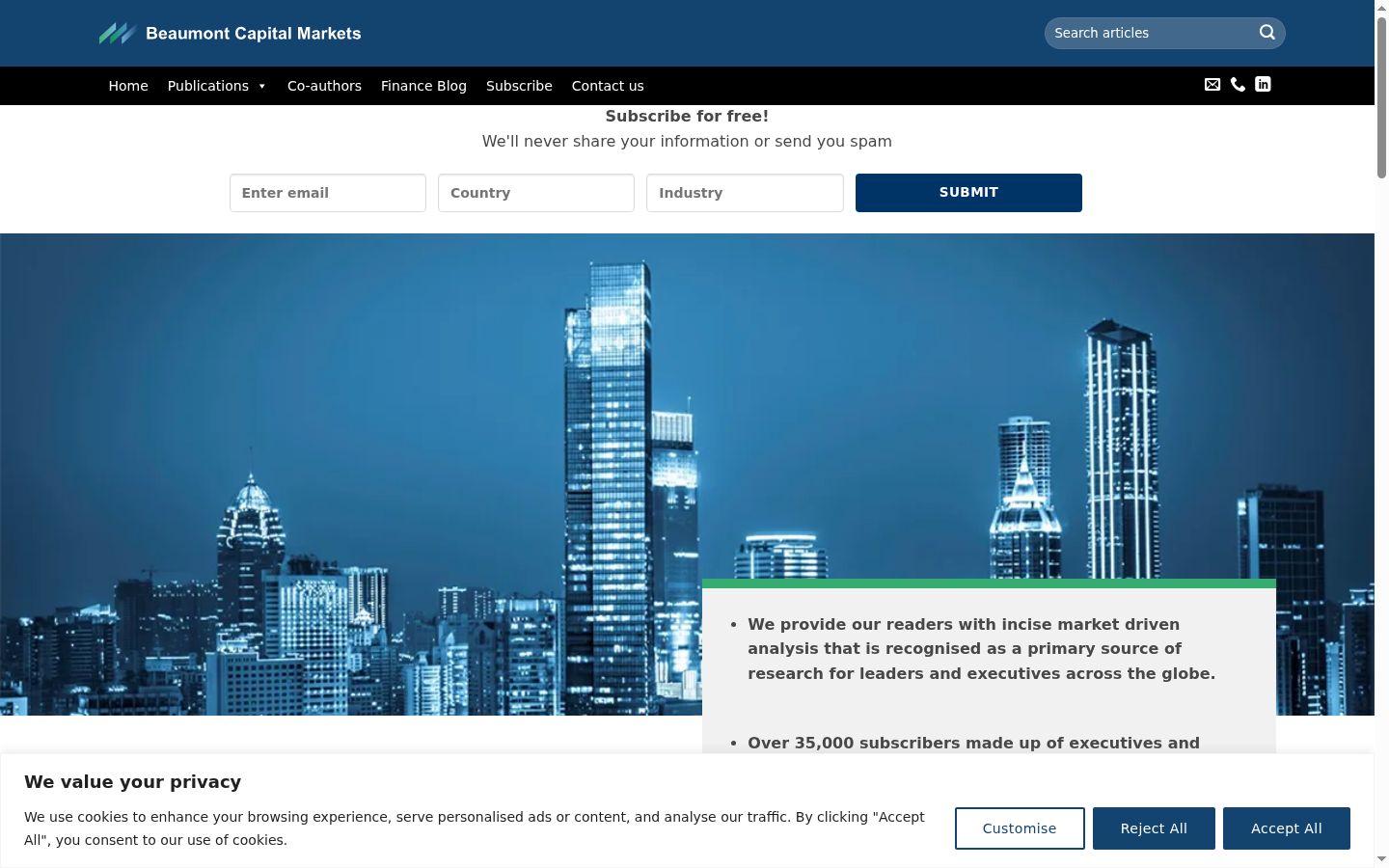Click the scrollbar down arrow
This screenshot has height=868, width=1389.
pyautogui.click(x=1381, y=859)
